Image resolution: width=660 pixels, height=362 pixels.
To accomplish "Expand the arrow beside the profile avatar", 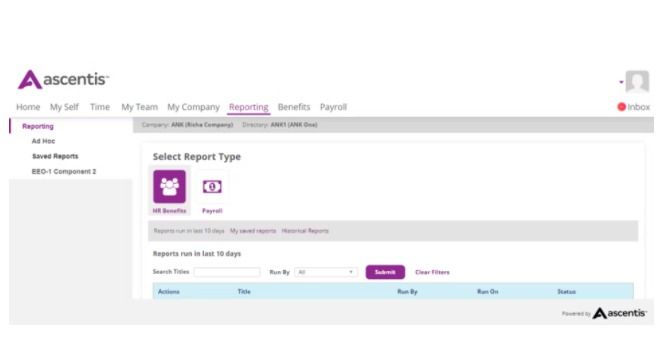I will (621, 82).
